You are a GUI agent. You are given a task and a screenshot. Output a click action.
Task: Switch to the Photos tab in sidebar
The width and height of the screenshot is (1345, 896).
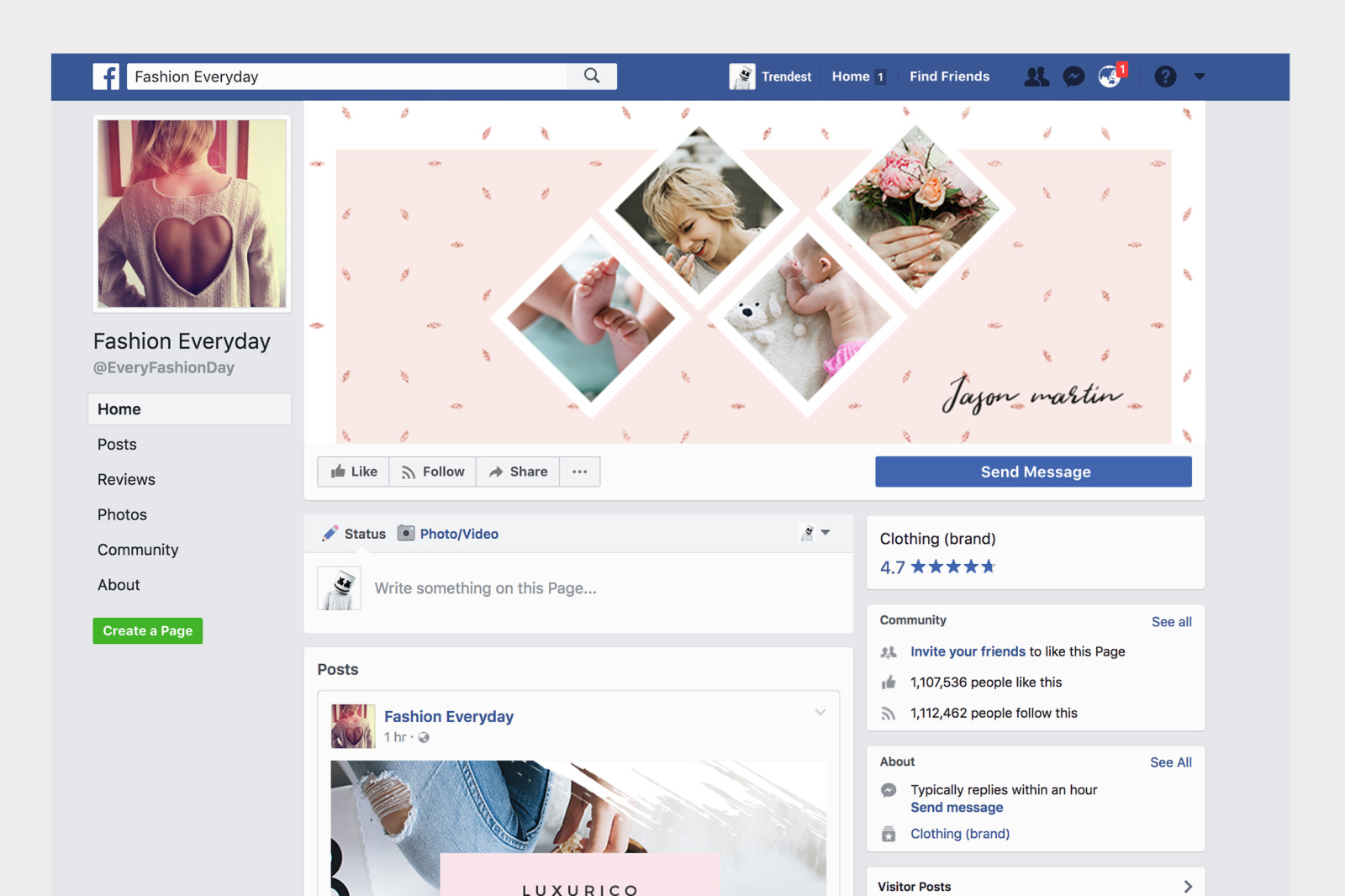click(x=122, y=514)
